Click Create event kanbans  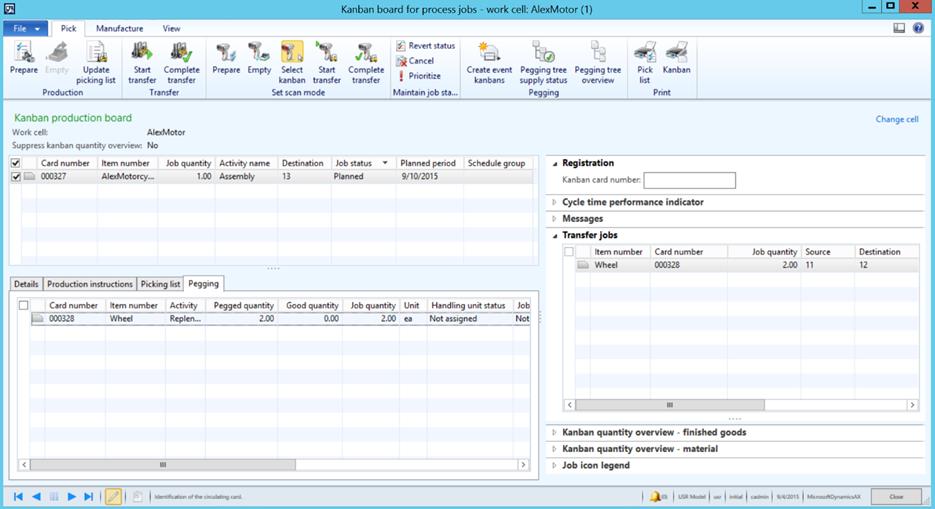click(490, 63)
